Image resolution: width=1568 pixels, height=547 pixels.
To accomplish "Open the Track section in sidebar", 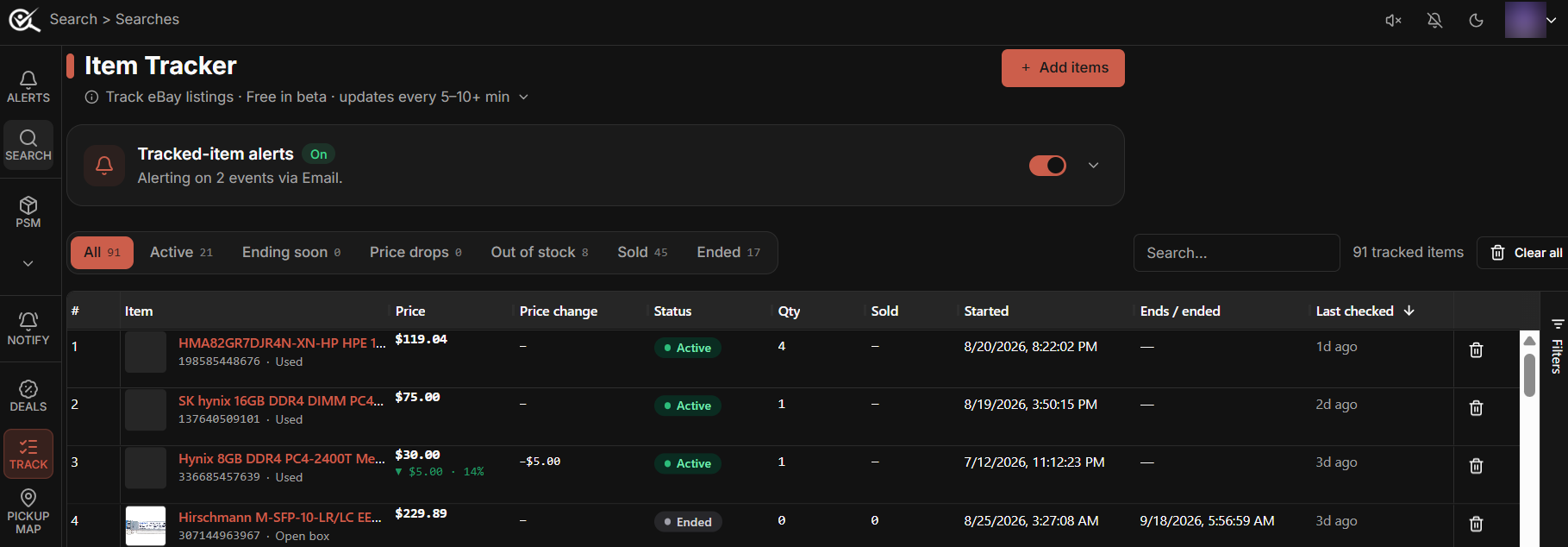I will click(x=28, y=454).
